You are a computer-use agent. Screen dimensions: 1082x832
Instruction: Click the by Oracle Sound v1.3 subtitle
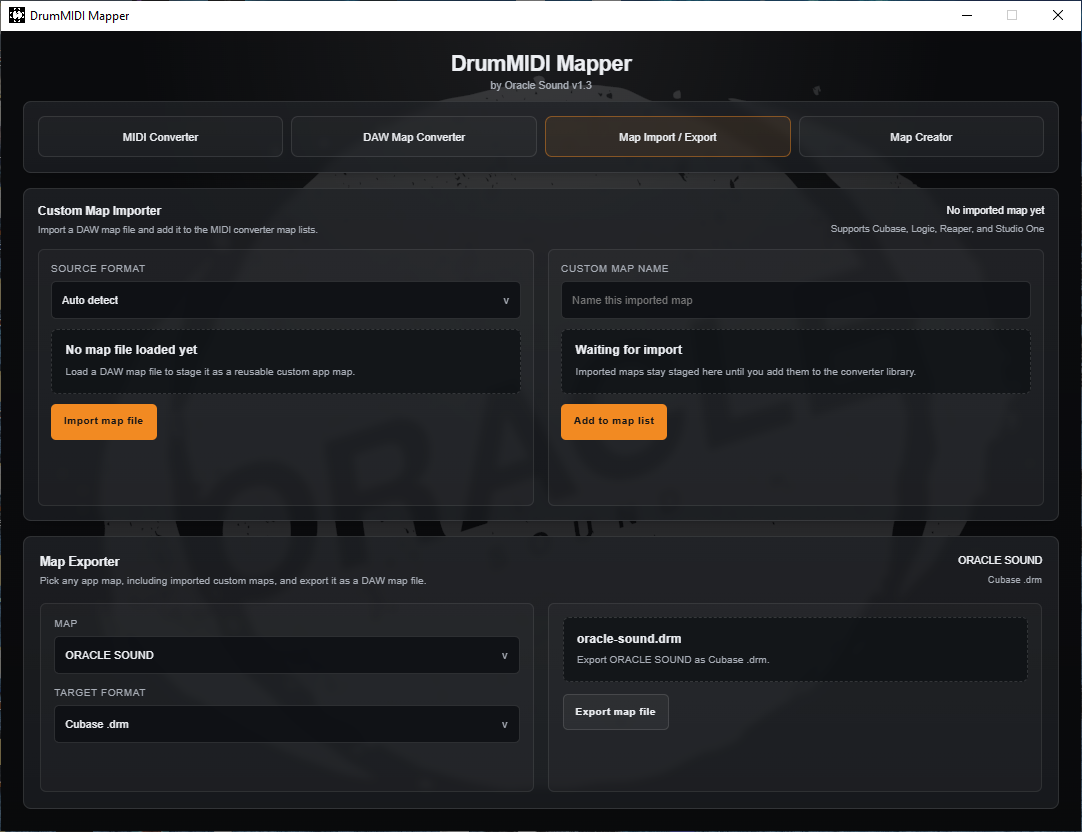tap(541, 86)
